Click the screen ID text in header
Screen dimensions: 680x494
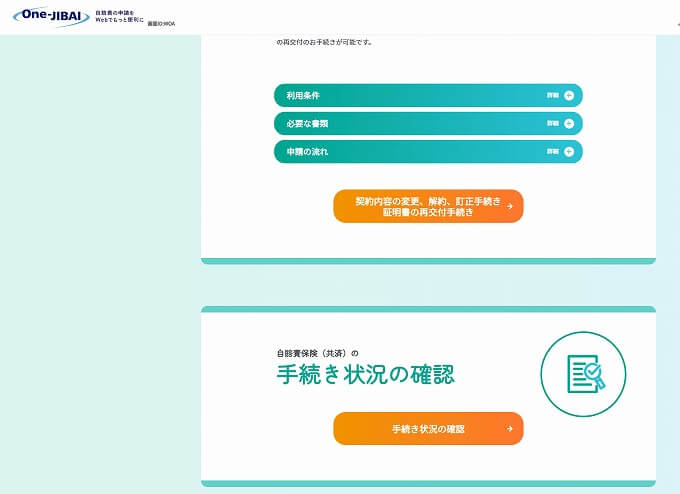(161, 22)
